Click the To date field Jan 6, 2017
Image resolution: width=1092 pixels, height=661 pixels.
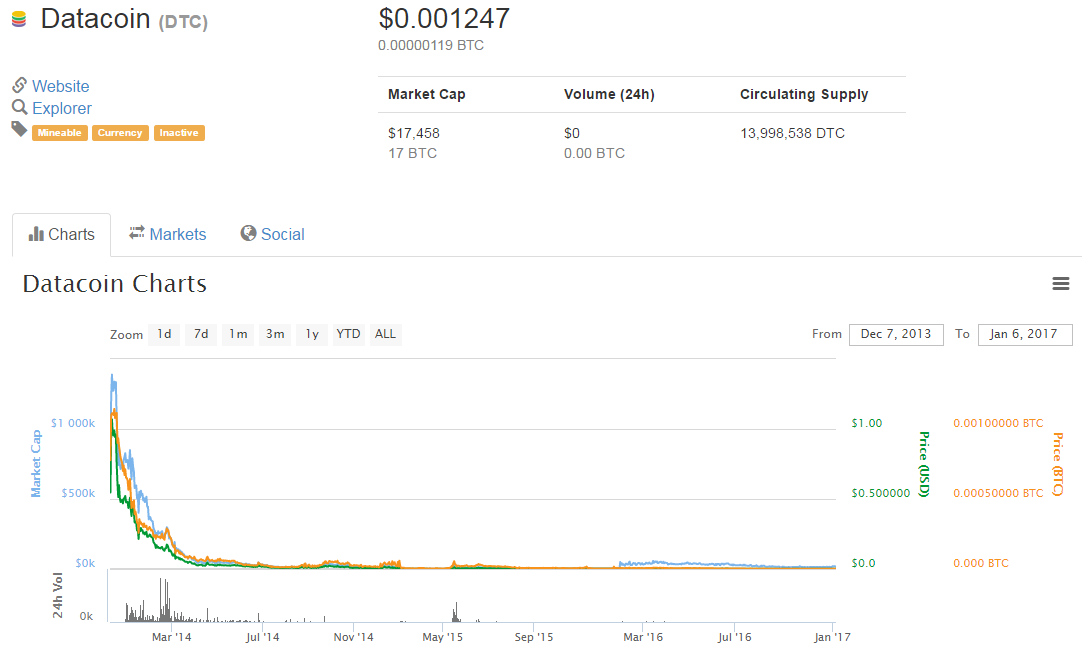pyautogui.click(x=1025, y=334)
